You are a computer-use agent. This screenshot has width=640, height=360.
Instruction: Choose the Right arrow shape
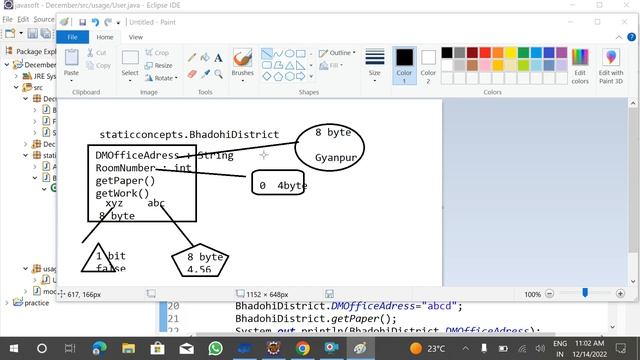[x=301, y=76]
